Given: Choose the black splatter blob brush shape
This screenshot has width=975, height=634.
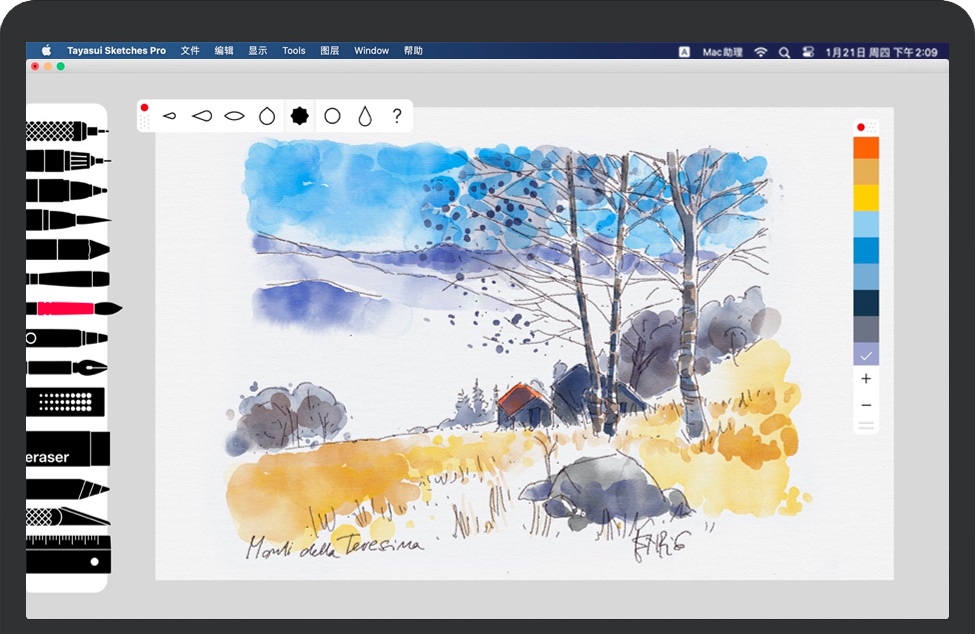Looking at the screenshot, I should (x=300, y=116).
